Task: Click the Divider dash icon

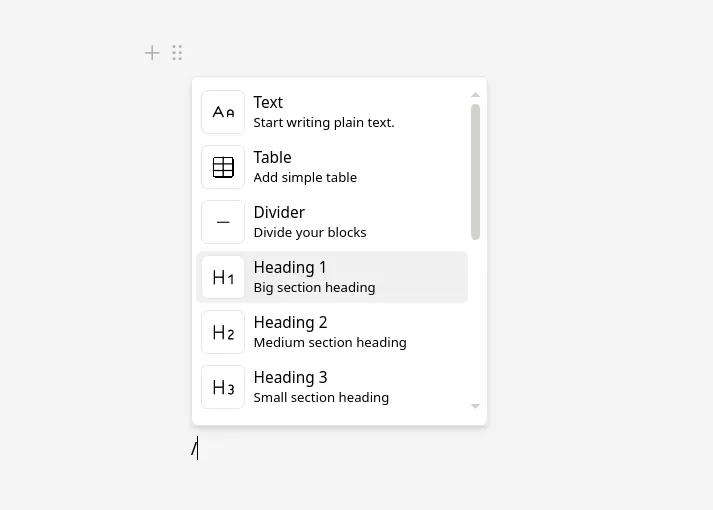Action: 223,222
